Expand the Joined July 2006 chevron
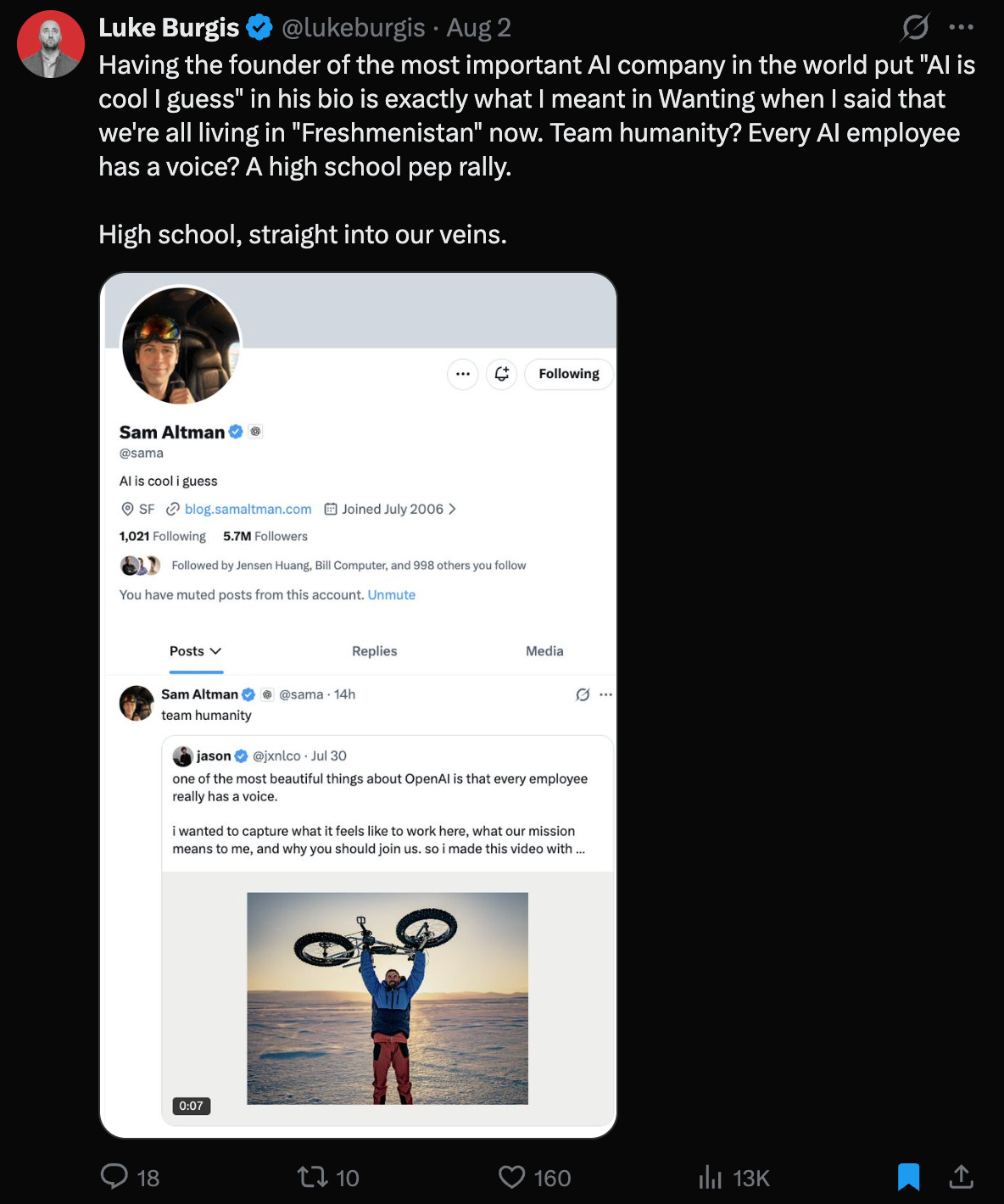Screen dimensions: 1004x1204 [x=452, y=509]
